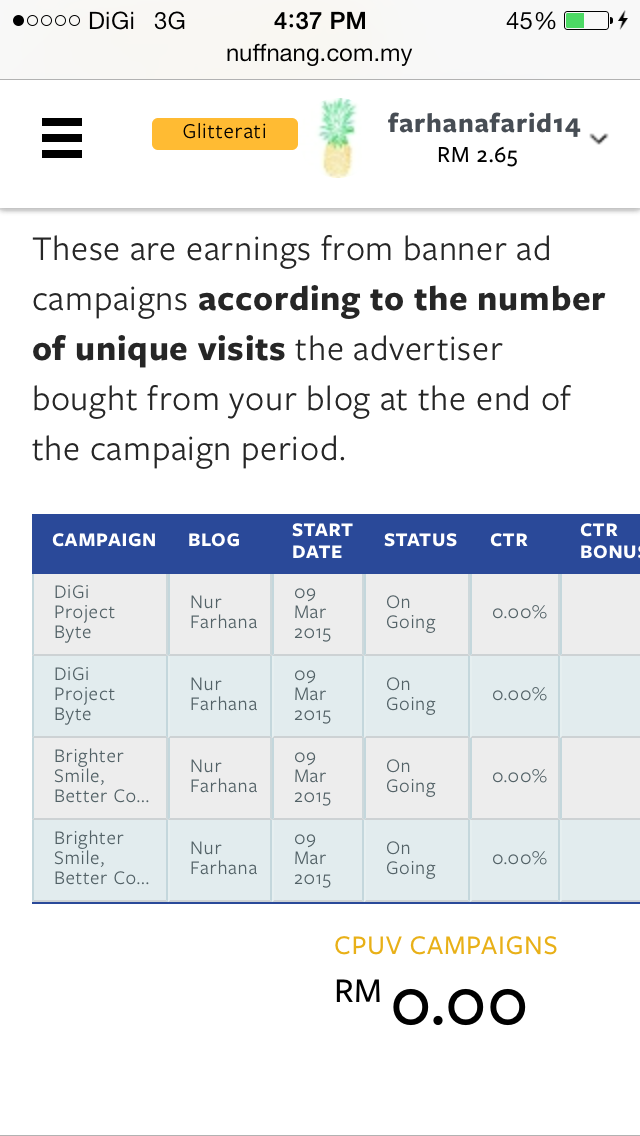Viewport: 640px width, 1136px height.
Task: Click the CTR Bonus column header
Action: click(x=606, y=540)
